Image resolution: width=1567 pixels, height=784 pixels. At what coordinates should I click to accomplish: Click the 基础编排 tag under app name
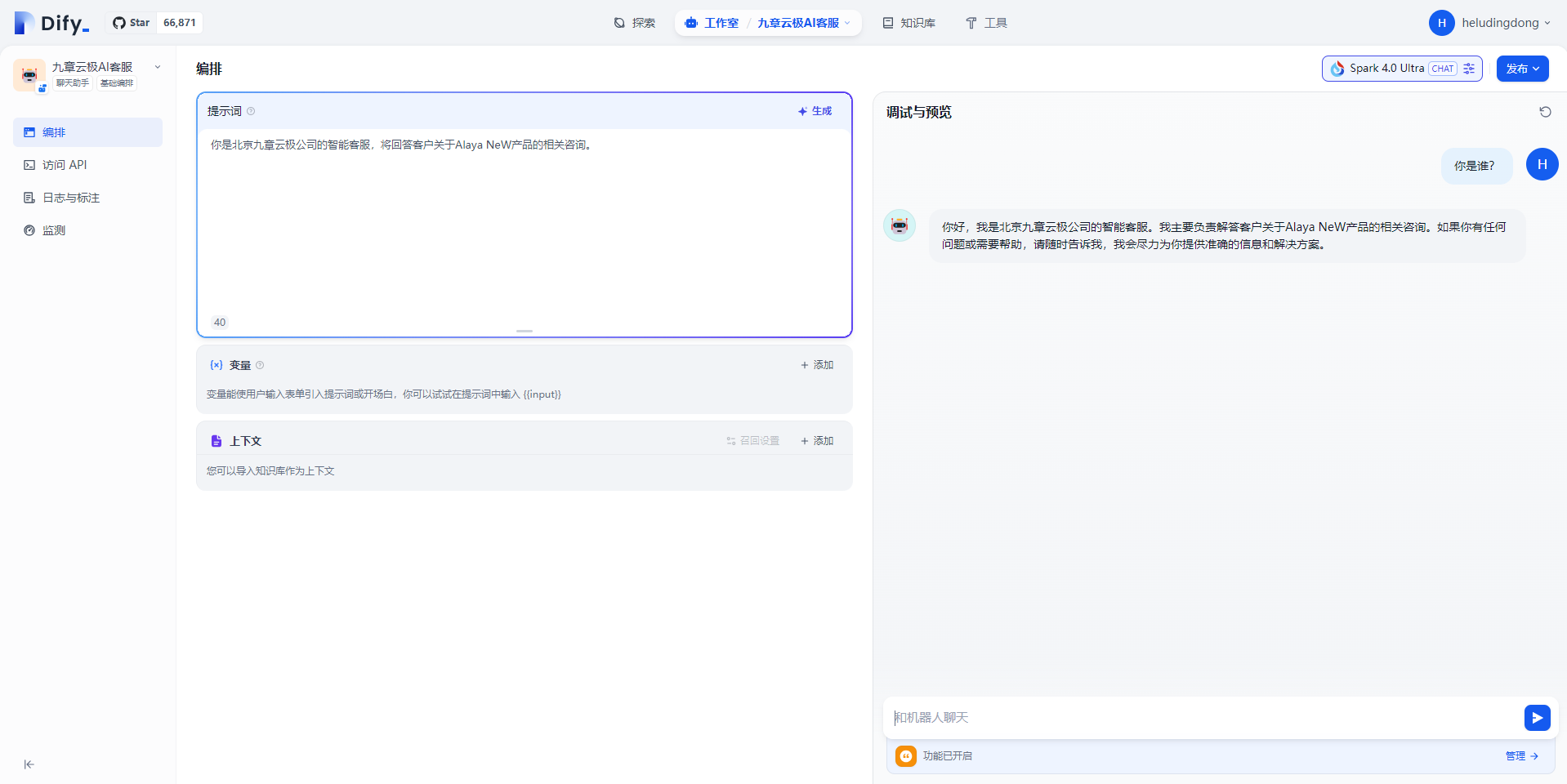click(x=117, y=82)
